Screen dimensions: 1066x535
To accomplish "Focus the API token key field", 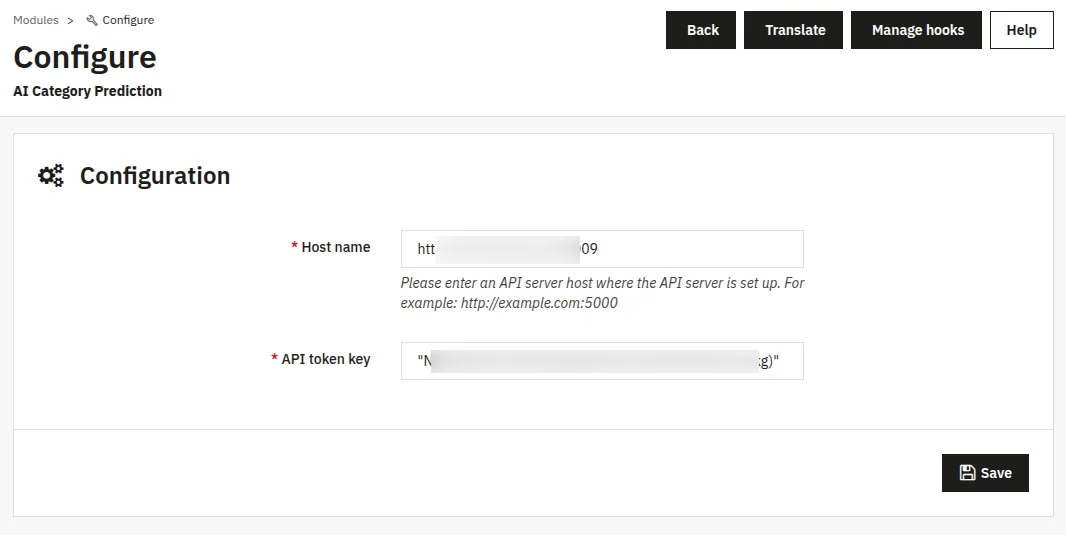I will pos(600,361).
